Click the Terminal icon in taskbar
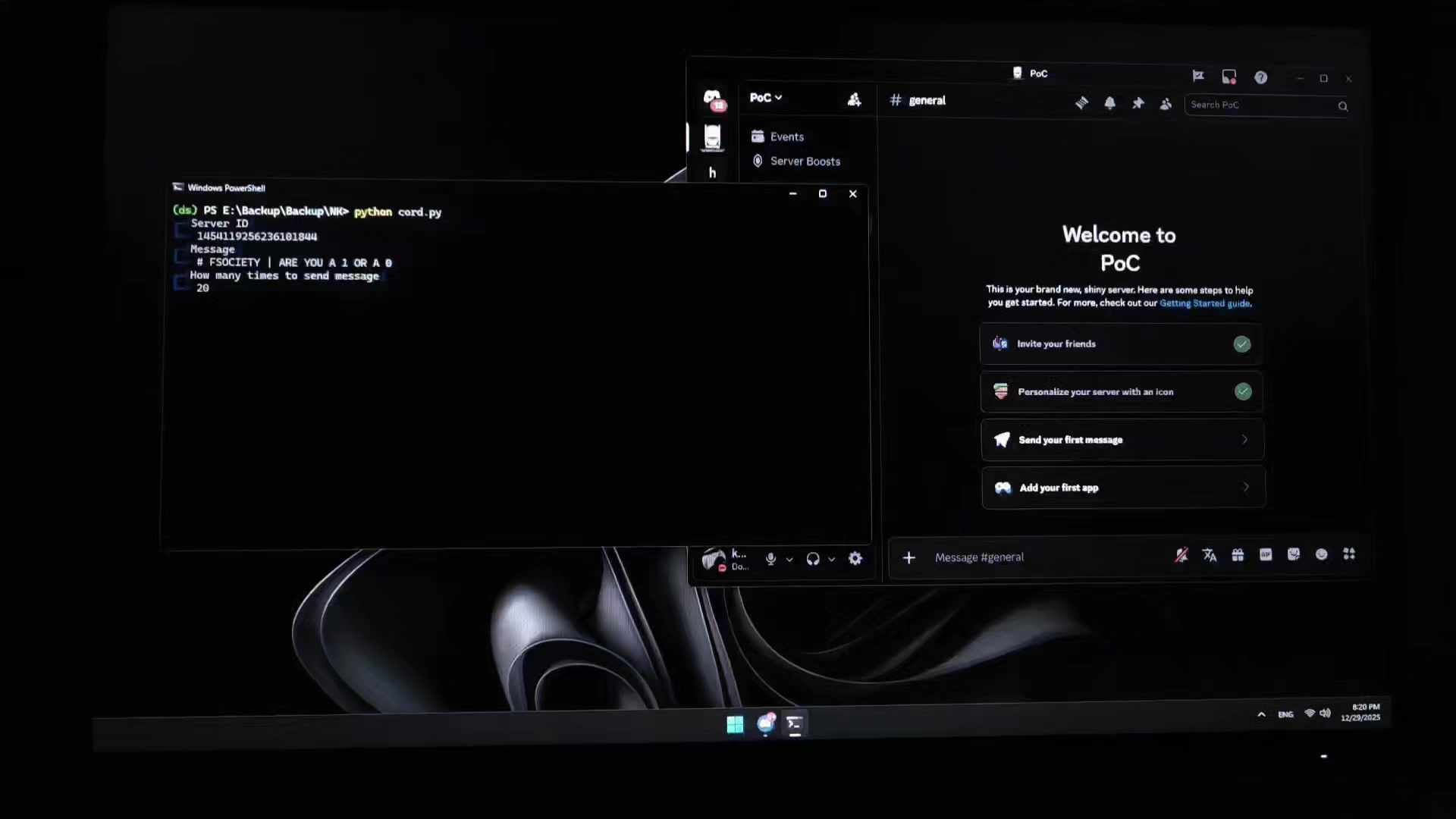The image size is (1456, 819). [x=794, y=724]
